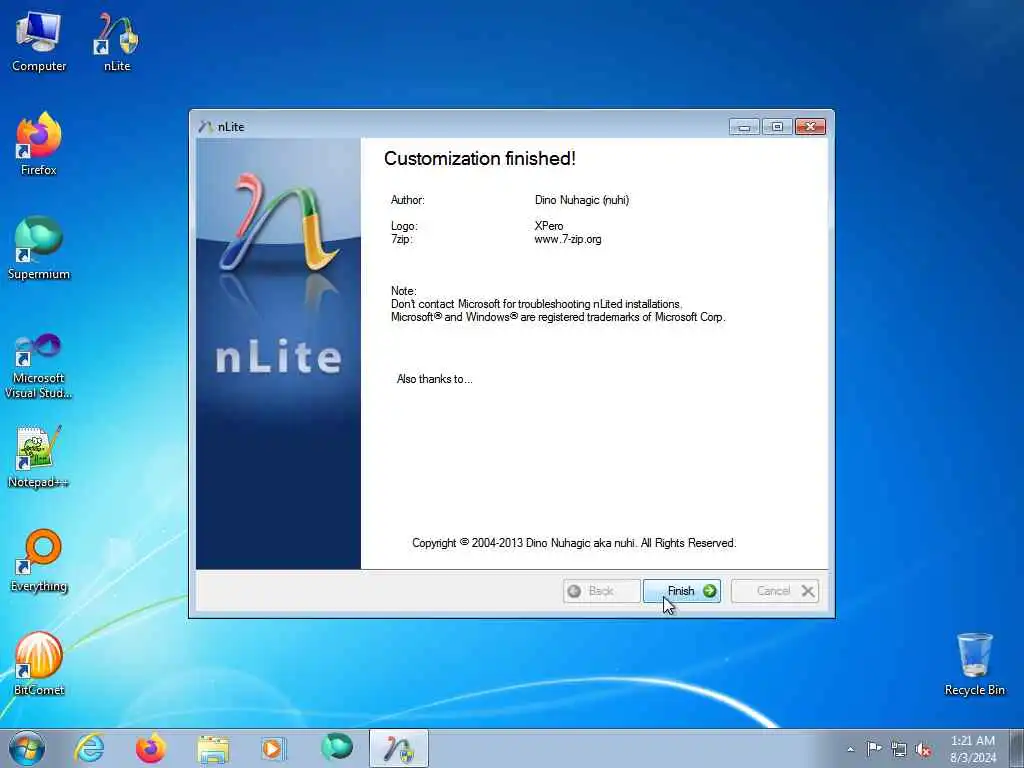Minimize the nLite window
The image size is (1024, 768).
click(744, 127)
